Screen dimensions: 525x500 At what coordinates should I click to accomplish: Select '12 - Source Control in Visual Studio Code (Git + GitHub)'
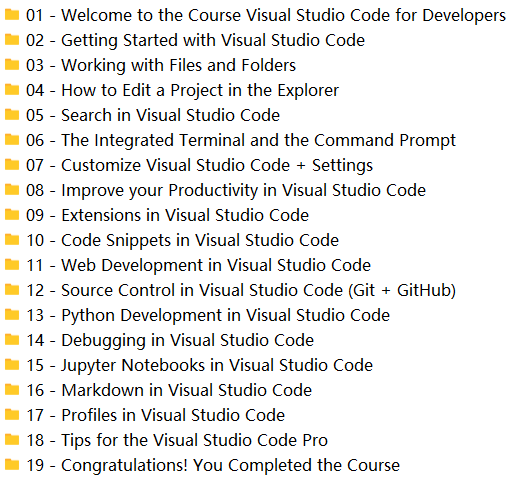241,290
